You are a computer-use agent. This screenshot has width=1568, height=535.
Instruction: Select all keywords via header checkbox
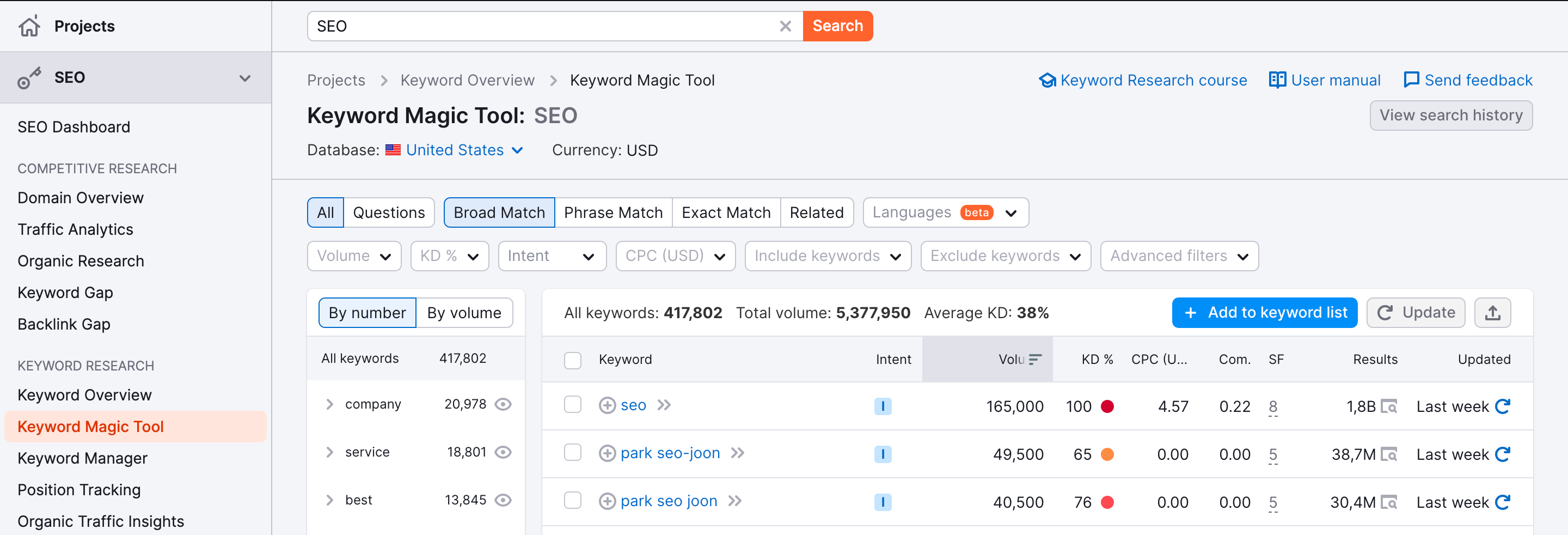(x=573, y=360)
